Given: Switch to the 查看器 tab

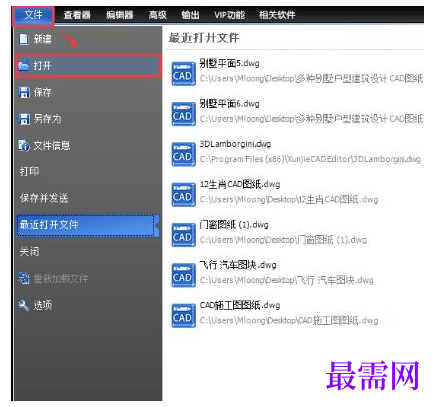Looking at the screenshot, I should [77, 15].
